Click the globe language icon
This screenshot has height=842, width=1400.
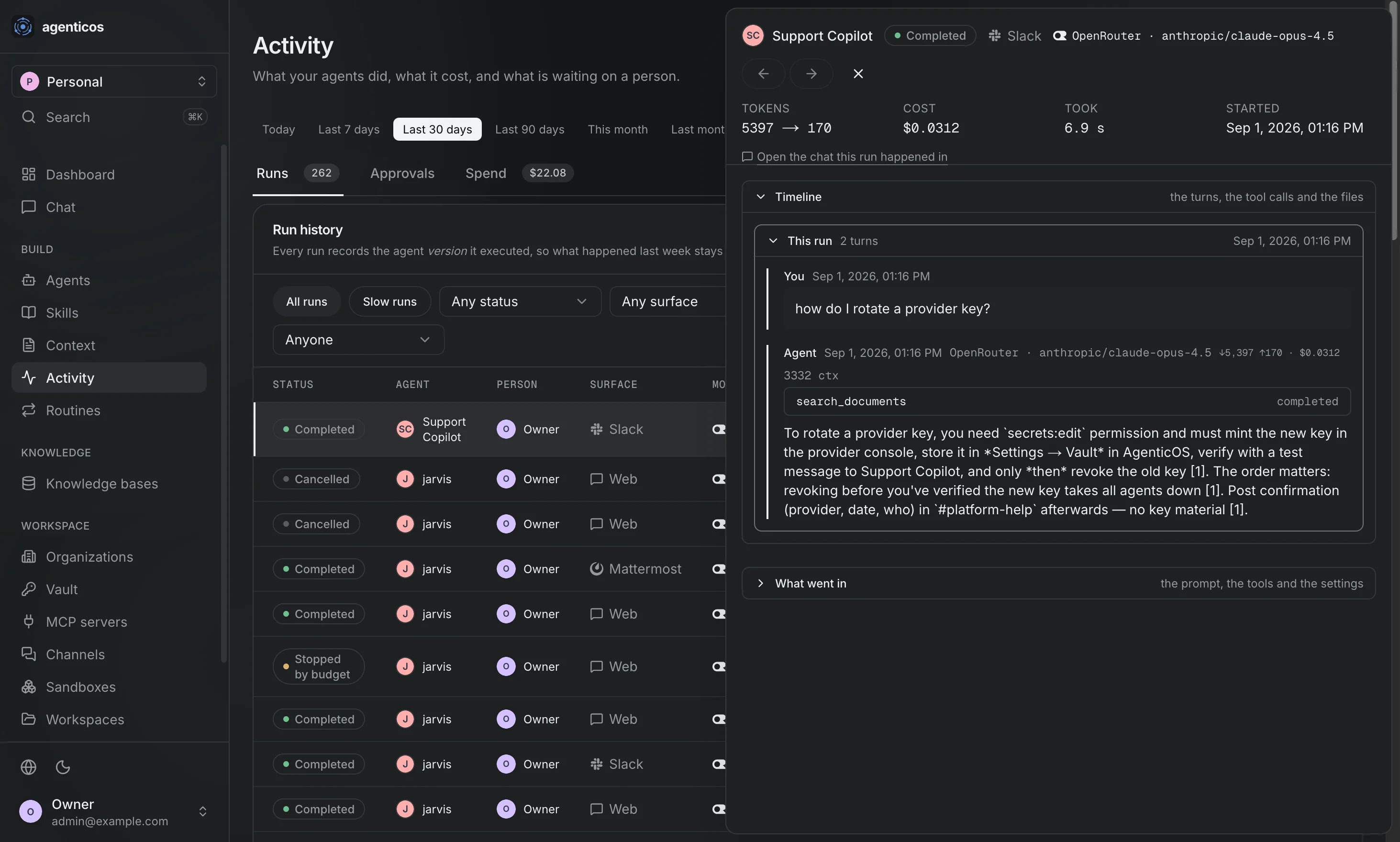click(28, 767)
